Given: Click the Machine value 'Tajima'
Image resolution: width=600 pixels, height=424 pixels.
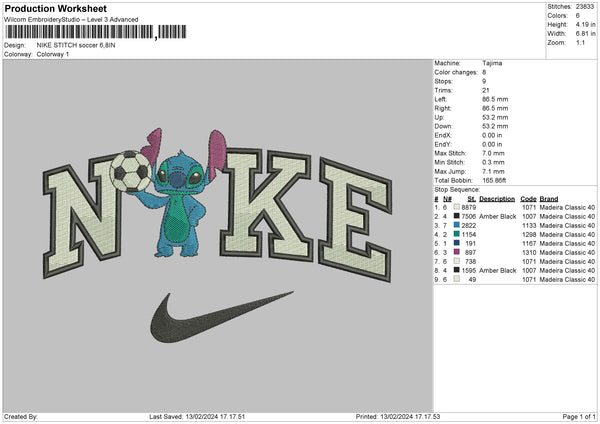Looking at the screenshot, I should 492,63.
